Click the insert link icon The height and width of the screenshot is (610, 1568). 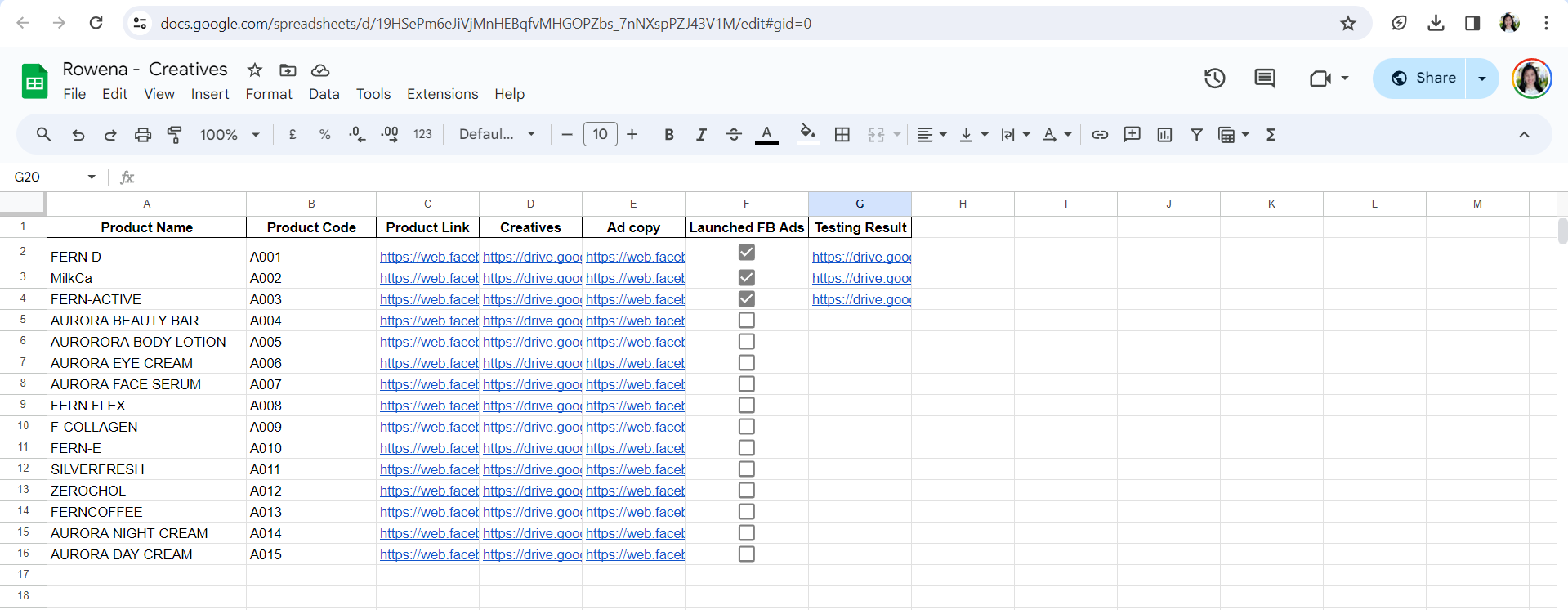pos(1100,135)
